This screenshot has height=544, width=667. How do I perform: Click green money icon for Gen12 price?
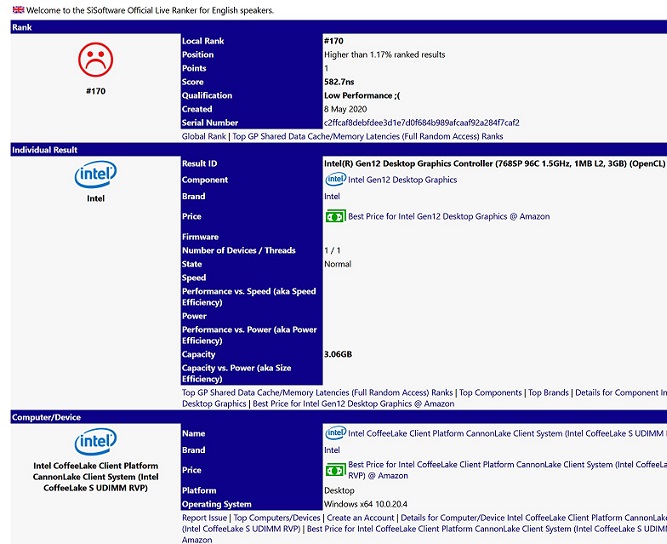coord(336,217)
